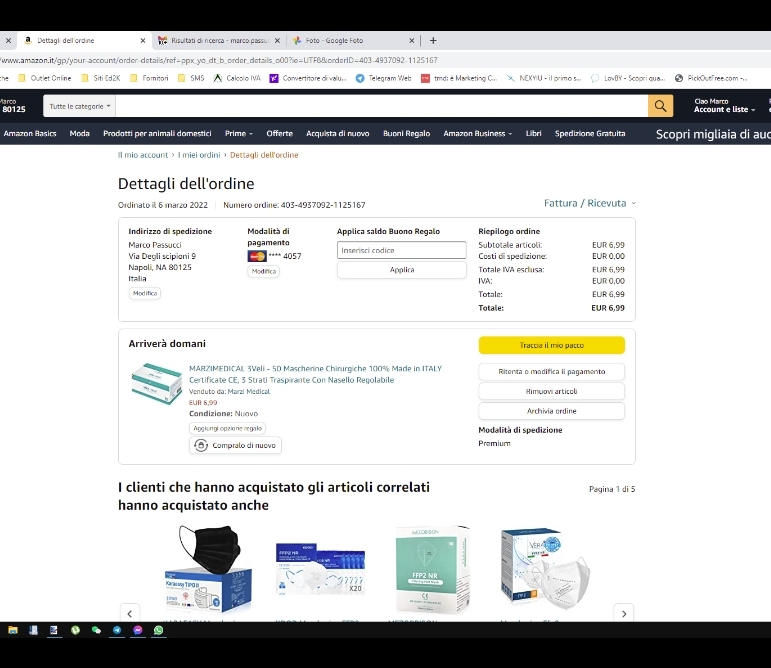Open a new browser tab with plus icon

[x=433, y=41]
